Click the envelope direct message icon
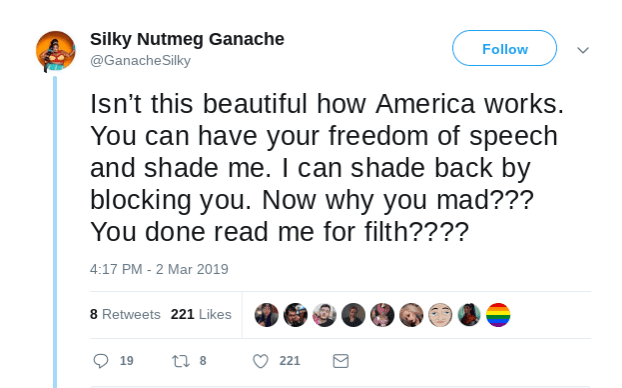Viewport: 622px width, 388px height. coord(341,361)
